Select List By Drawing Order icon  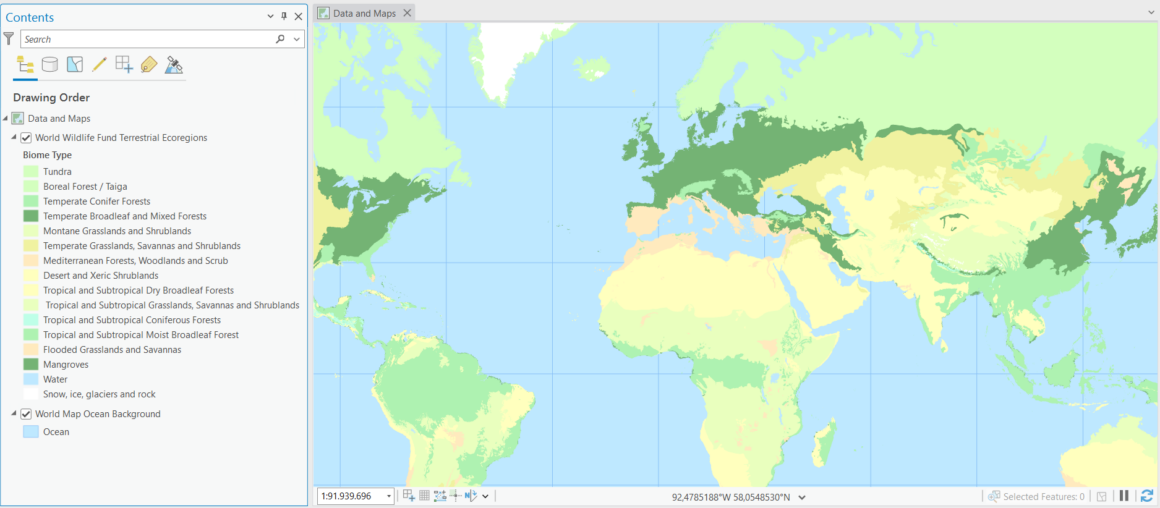click(24, 64)
